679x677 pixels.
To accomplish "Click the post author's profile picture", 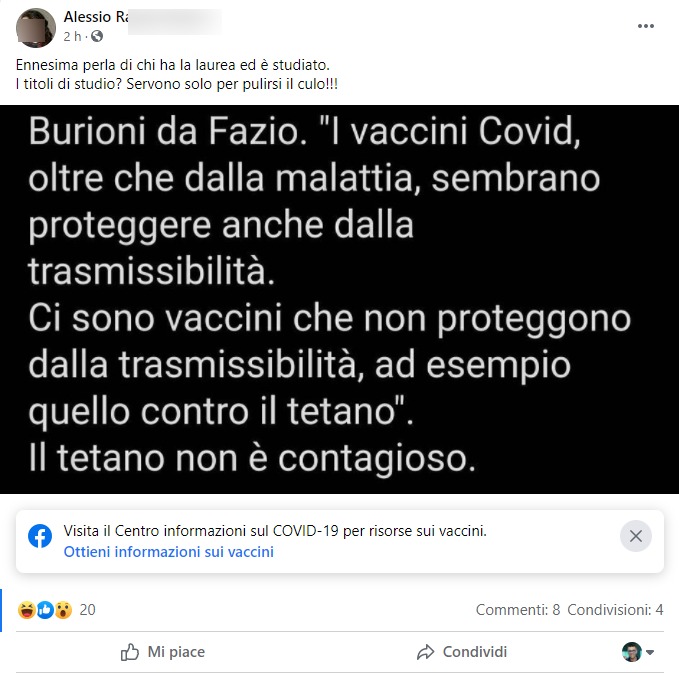I will pyautogui.click(x=36, y=28).
